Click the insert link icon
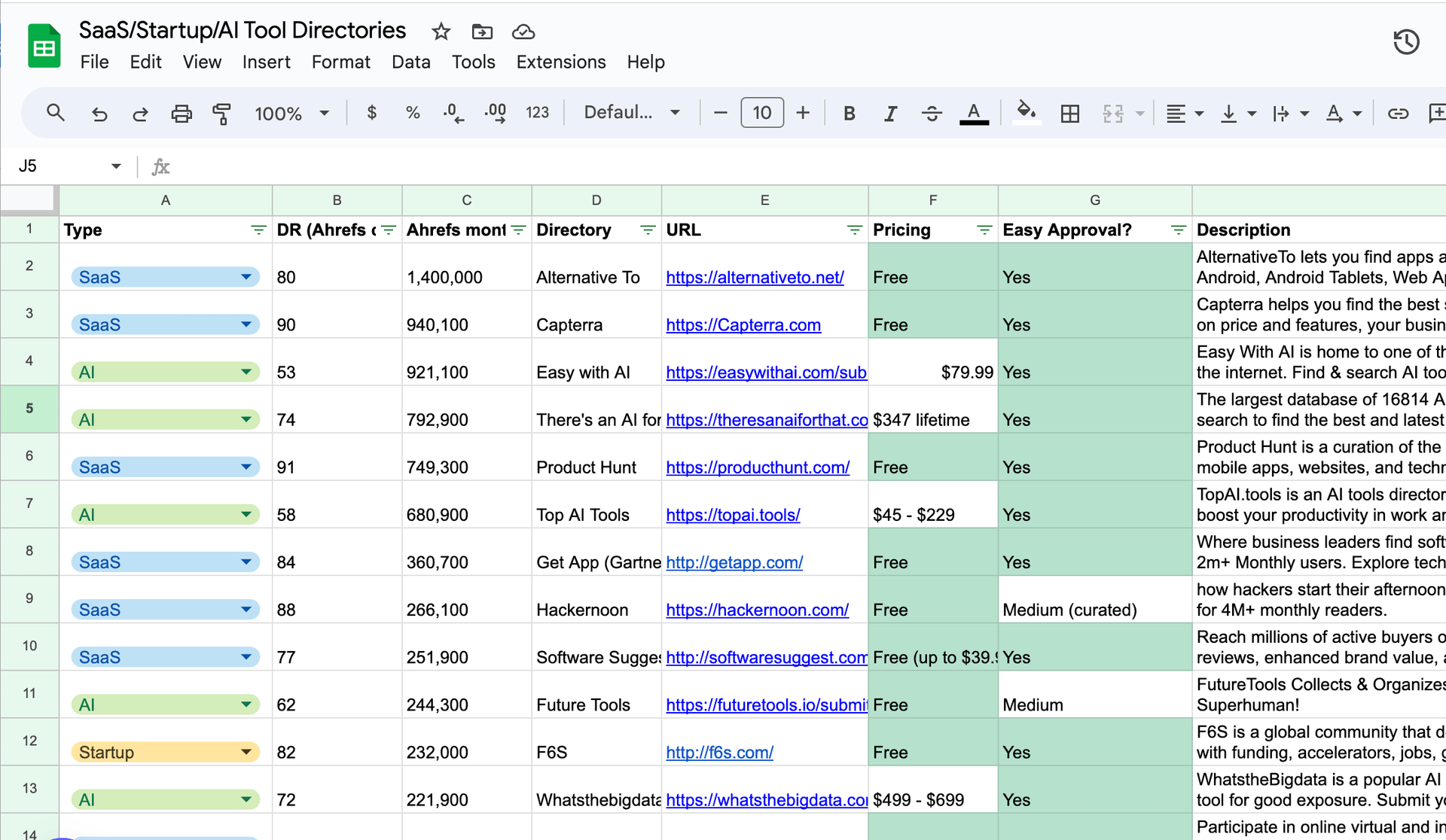The width and height of the screenshot is (1446, 840). tap(1398, 114)
